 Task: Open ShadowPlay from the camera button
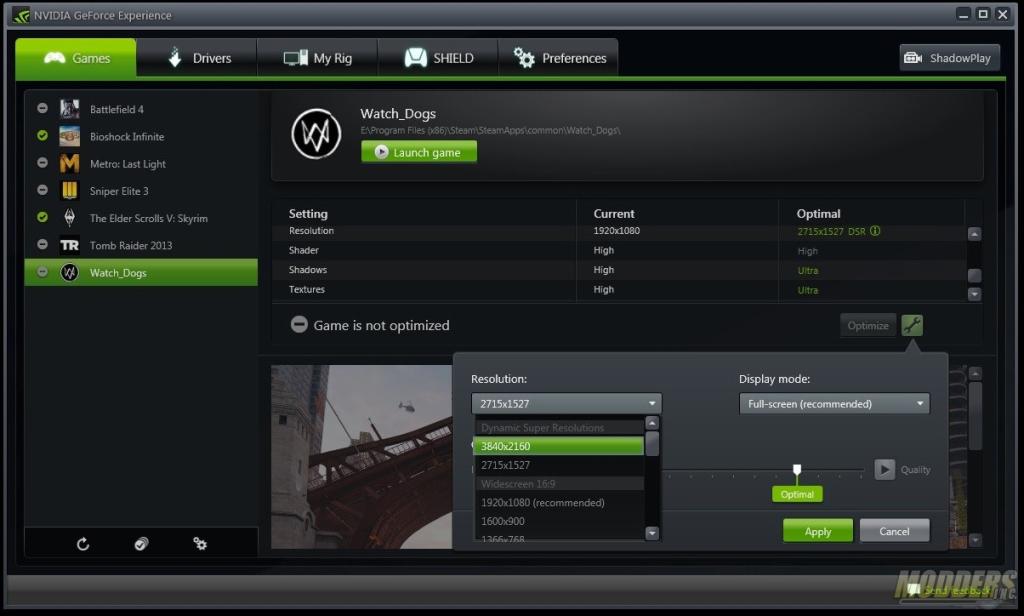[x=949, y=58]
